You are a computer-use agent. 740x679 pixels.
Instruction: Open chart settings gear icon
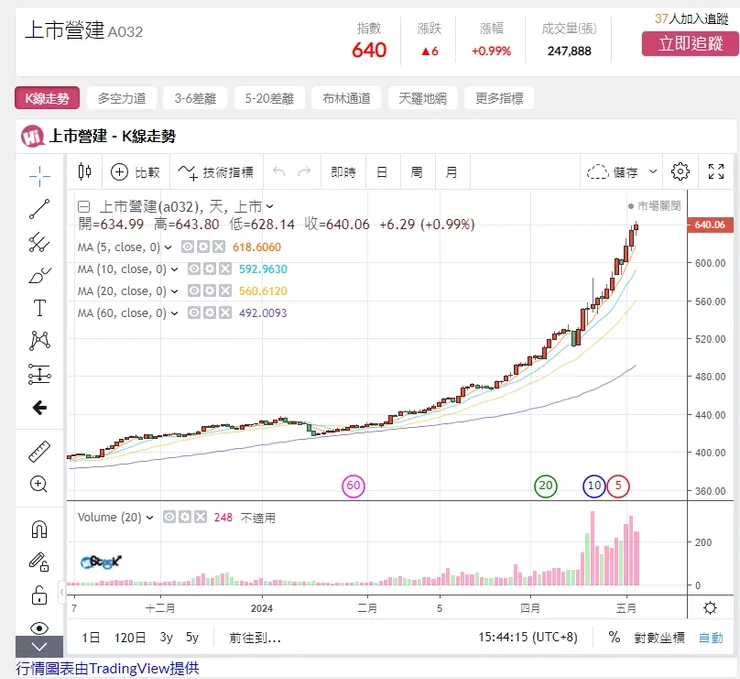coord(680,171)
